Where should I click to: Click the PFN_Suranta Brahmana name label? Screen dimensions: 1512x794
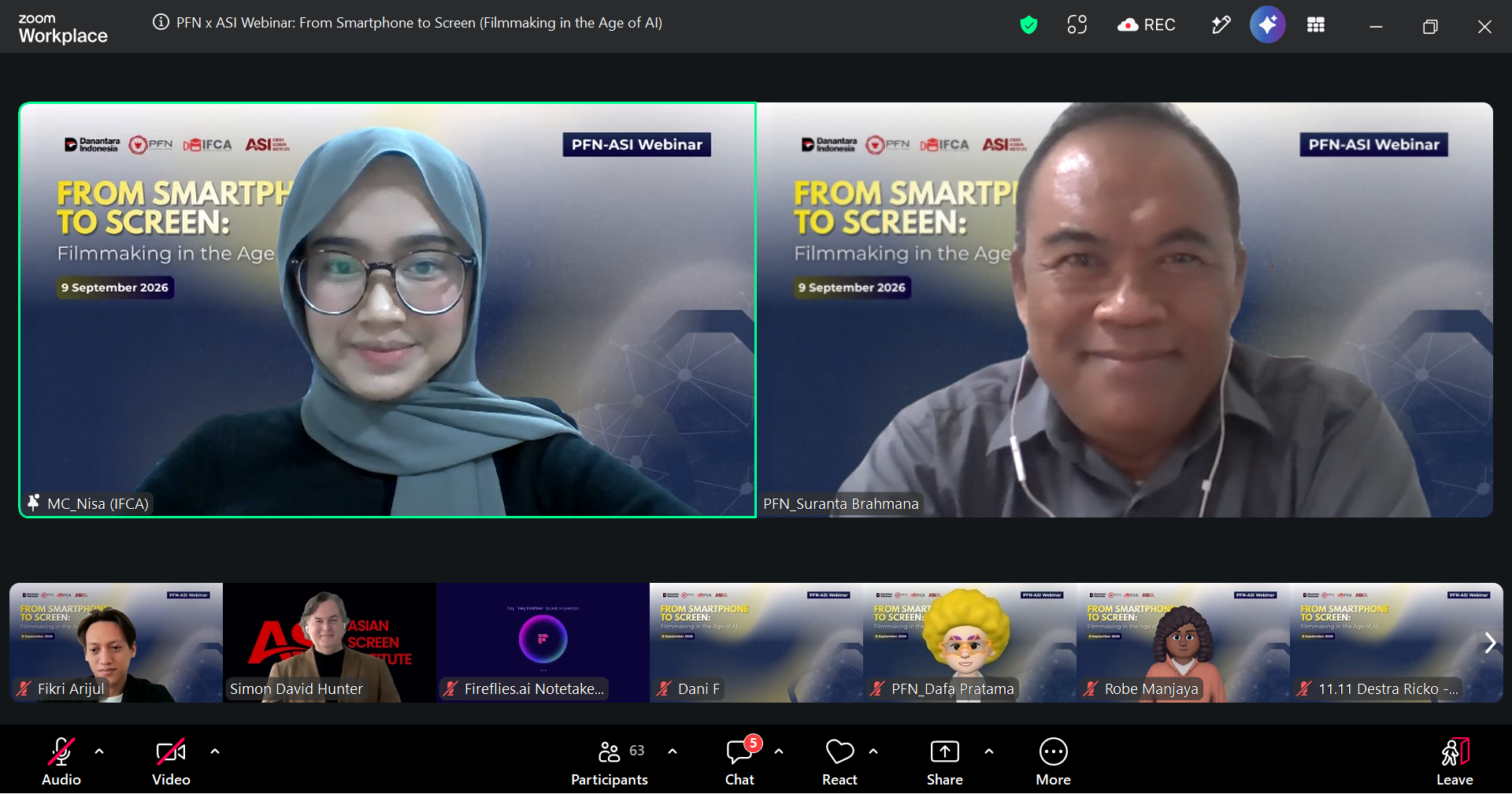[840, 503]
